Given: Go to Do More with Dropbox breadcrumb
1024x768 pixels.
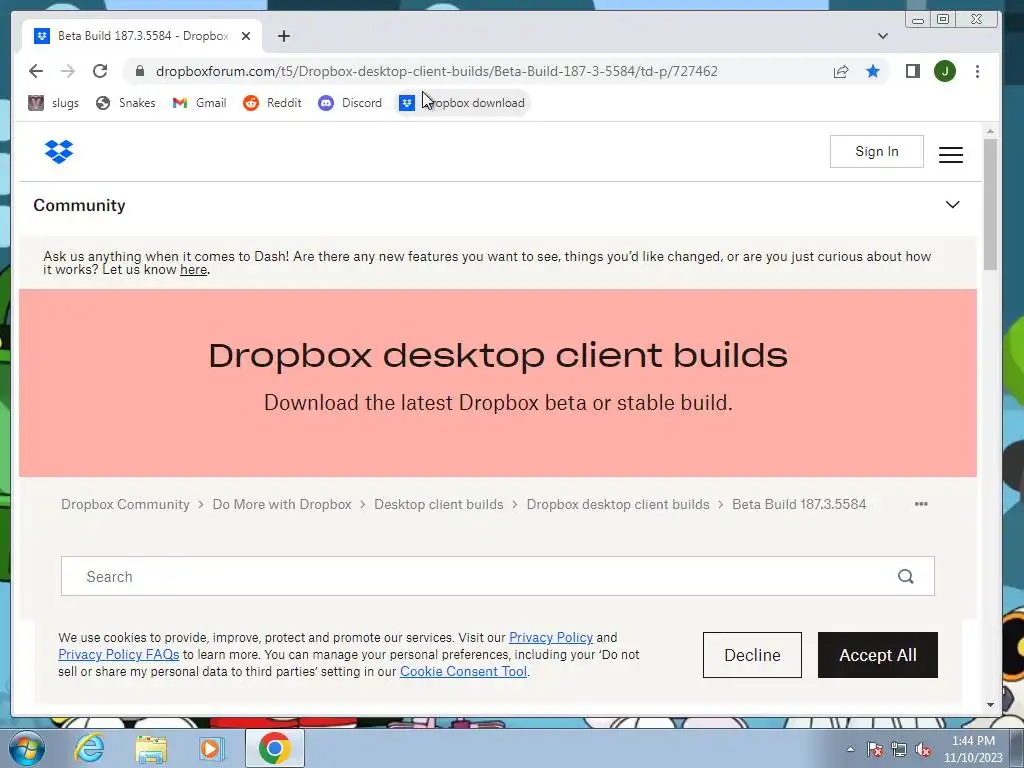Looking at the screenshot, I should 282,504.
